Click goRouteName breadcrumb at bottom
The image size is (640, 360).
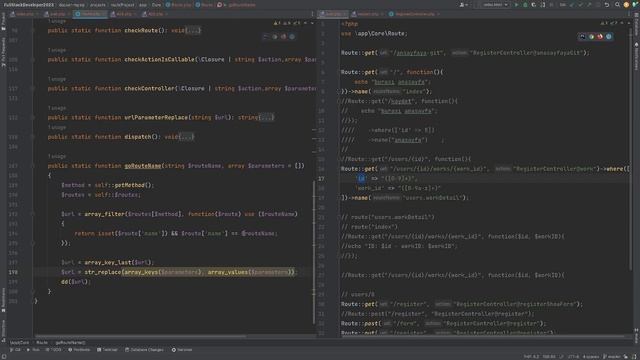point(70,343)
